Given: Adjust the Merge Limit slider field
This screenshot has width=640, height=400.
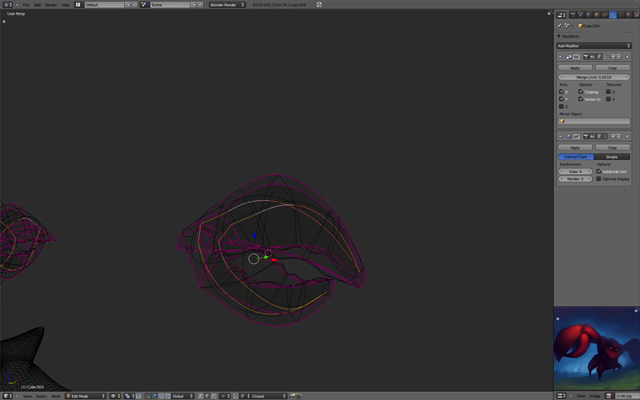Looking at the screenshot, I should [x=595, y=77].
